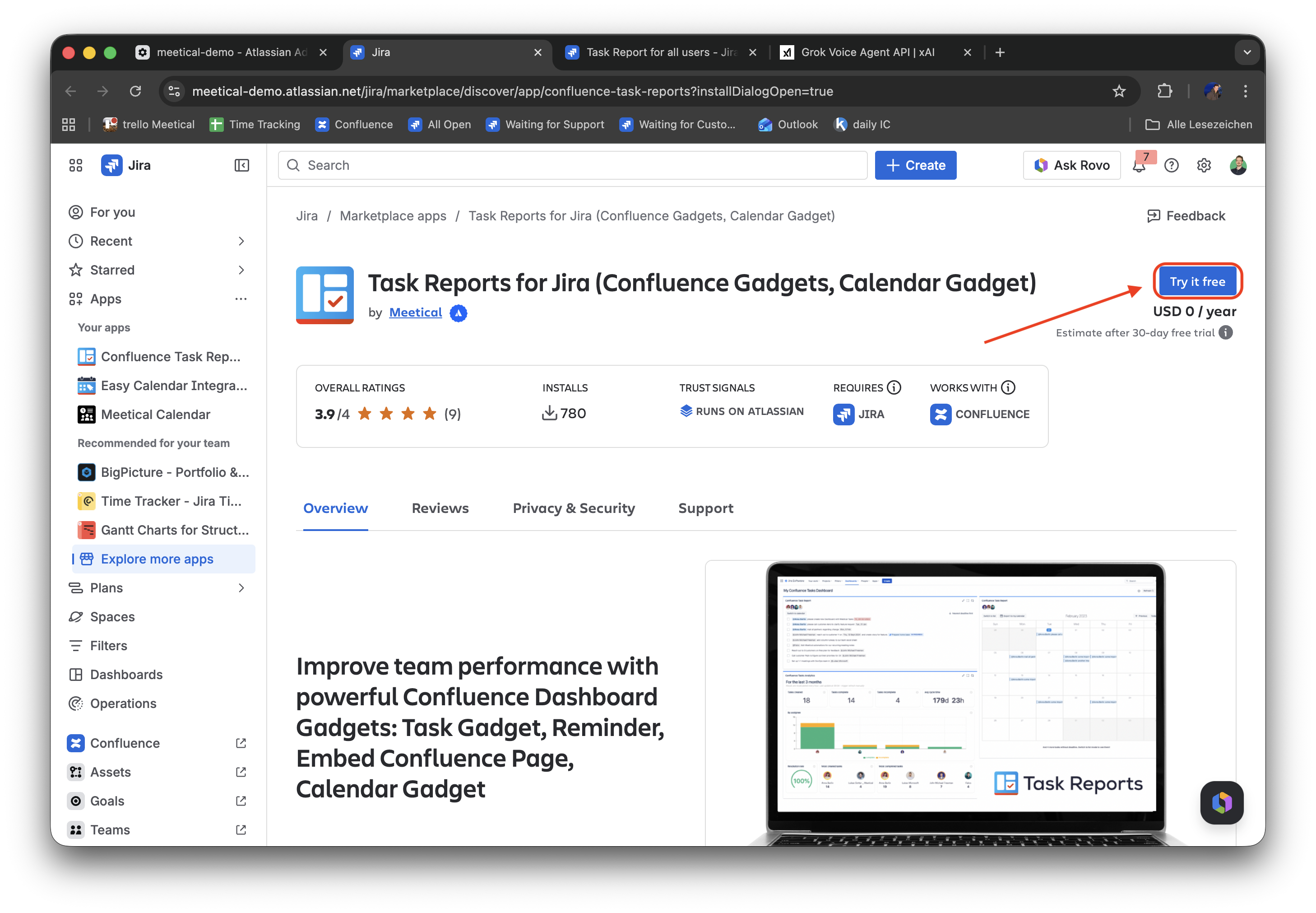This screenshot has height=913, width=1316.
Task: Switch to the Reviews tab
Action: tap(440, 508)
